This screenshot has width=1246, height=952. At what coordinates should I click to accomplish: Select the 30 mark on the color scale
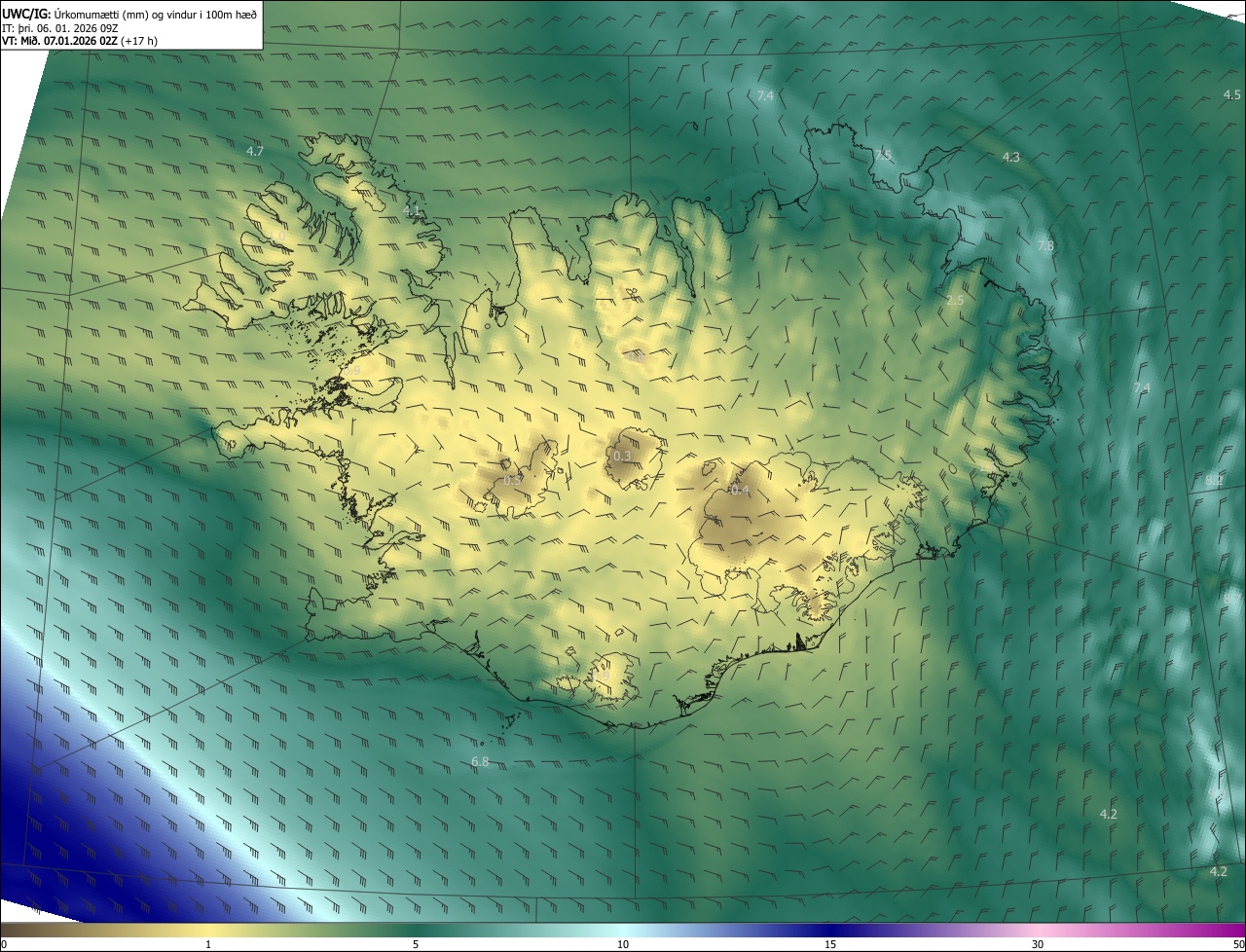[x=1038, y=944]
